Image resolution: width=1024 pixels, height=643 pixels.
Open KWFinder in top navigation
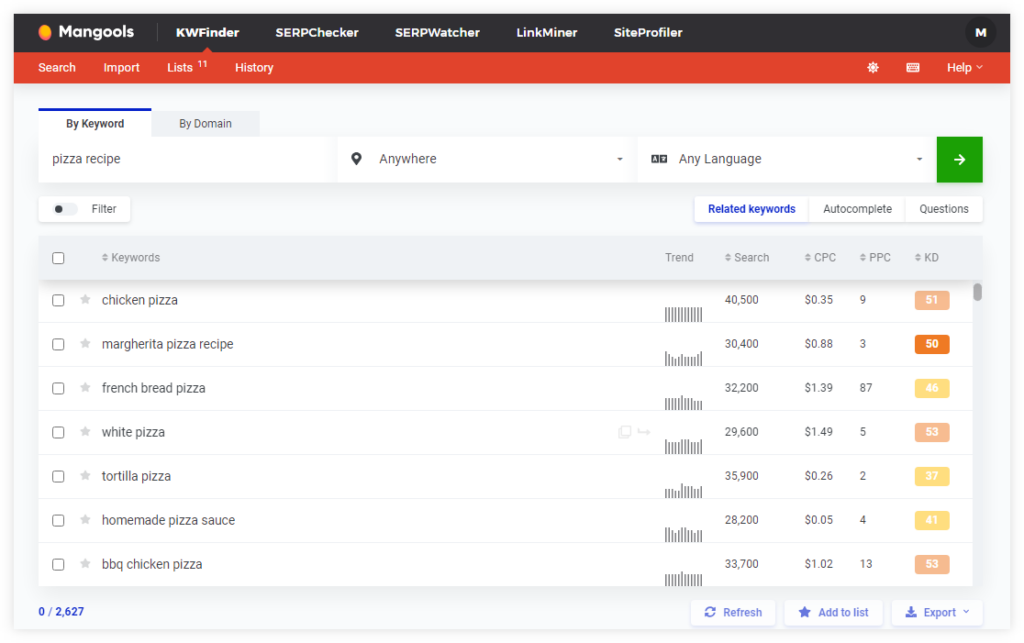[x=207, y=33]
